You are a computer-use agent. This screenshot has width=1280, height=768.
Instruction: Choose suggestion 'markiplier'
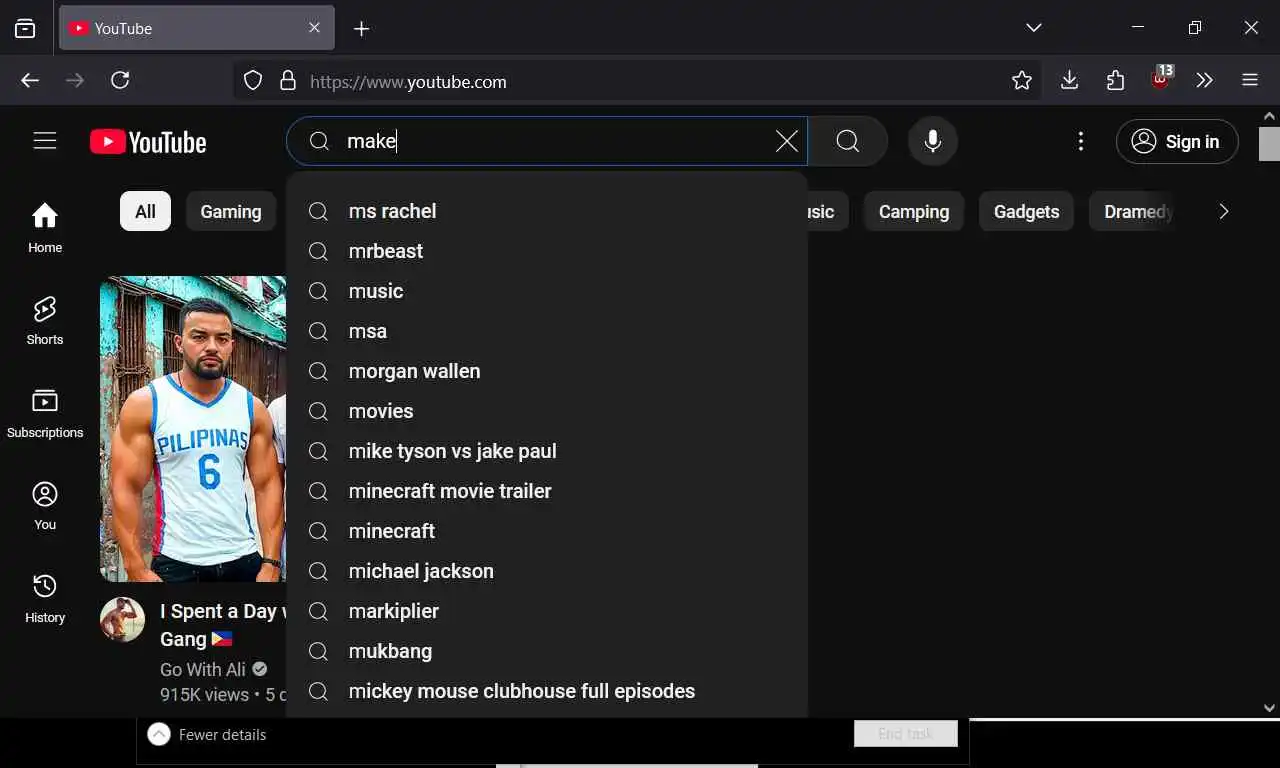coord(547,611)
